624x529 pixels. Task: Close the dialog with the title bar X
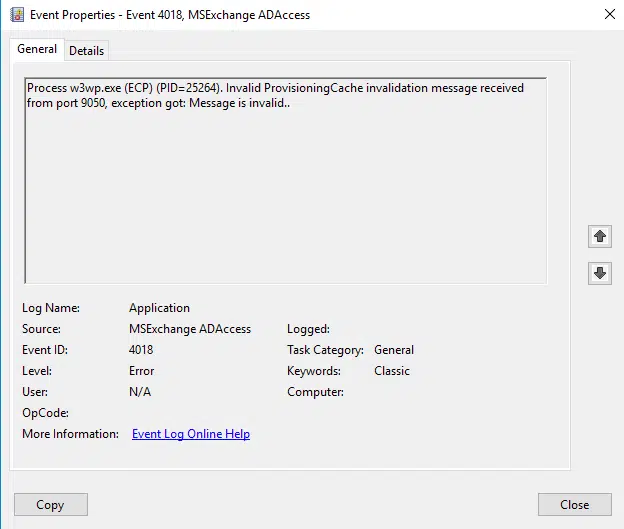tap(609, 14)
